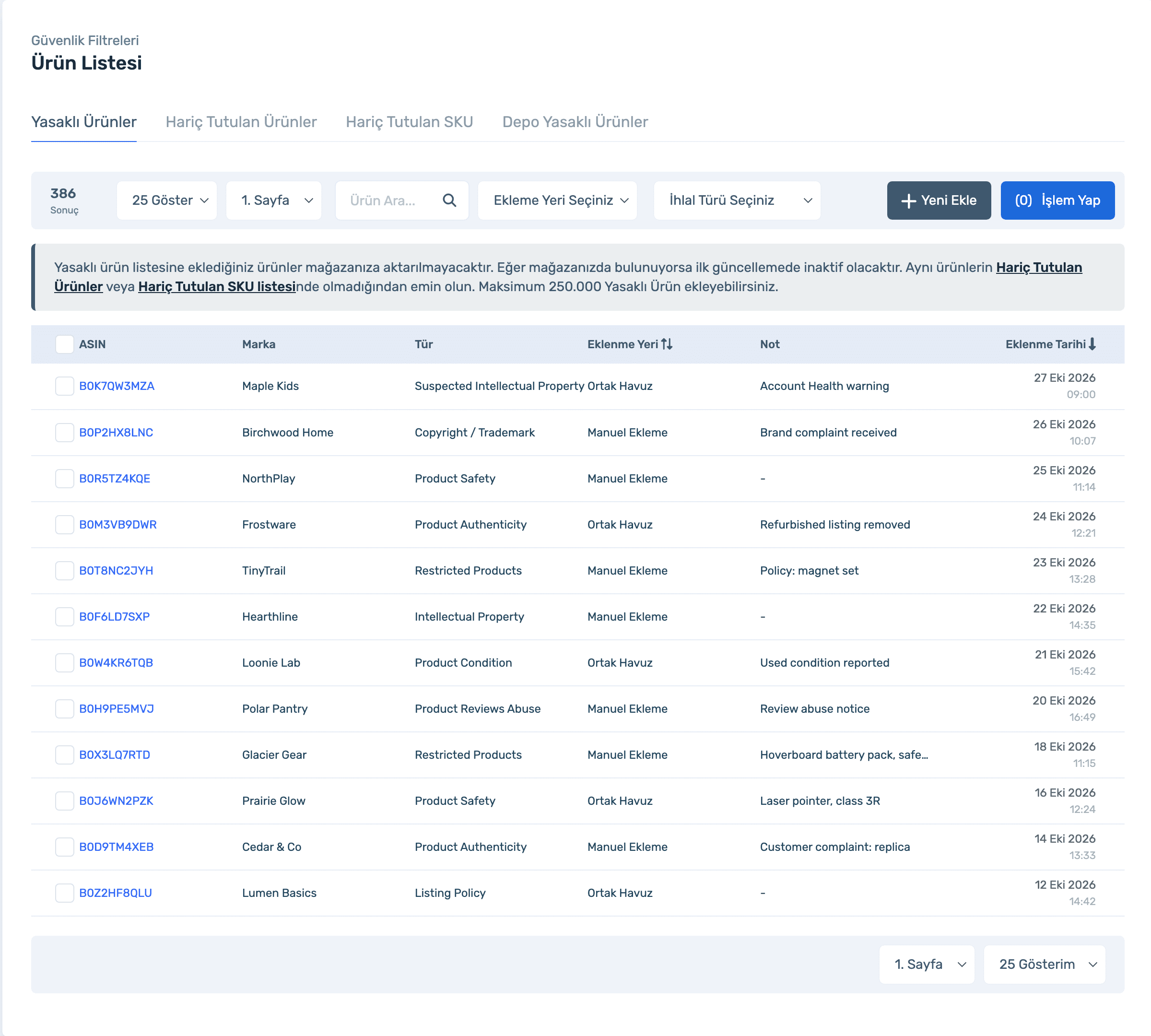Image resolution: width=1151 pixels, height=1036 pixels.
Task: Tick the checkbox for B0M3VB9DWR
Action: pos(64,524)
